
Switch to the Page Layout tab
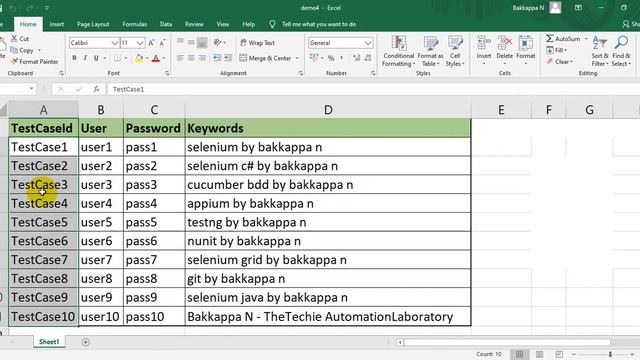click(93, 24)
